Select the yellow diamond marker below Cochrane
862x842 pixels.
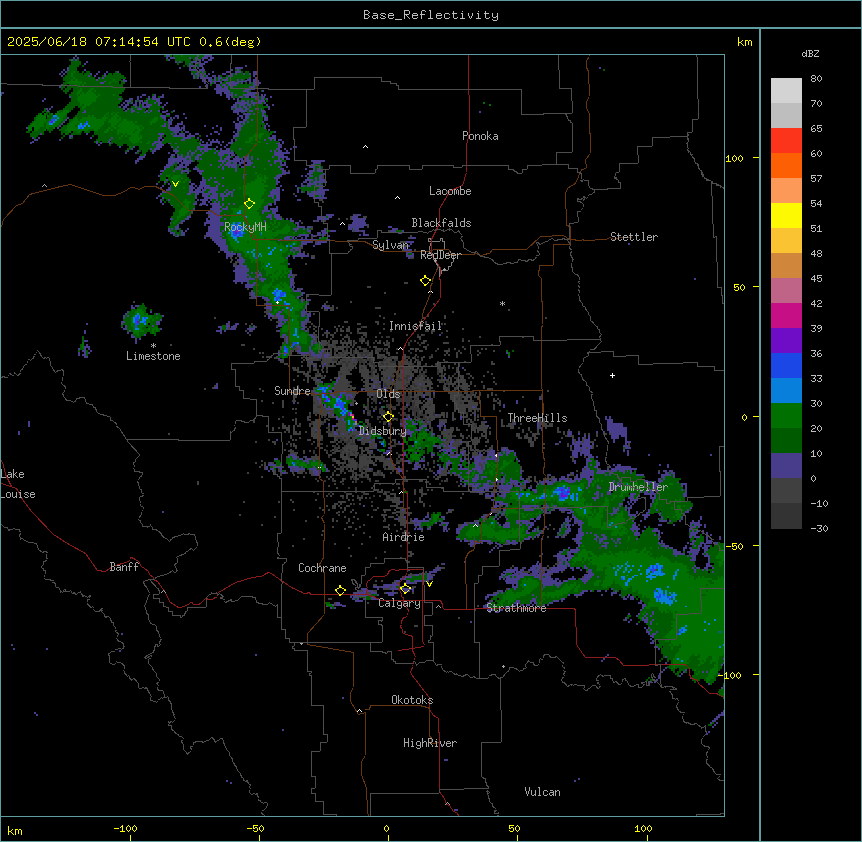pos(340,591)
